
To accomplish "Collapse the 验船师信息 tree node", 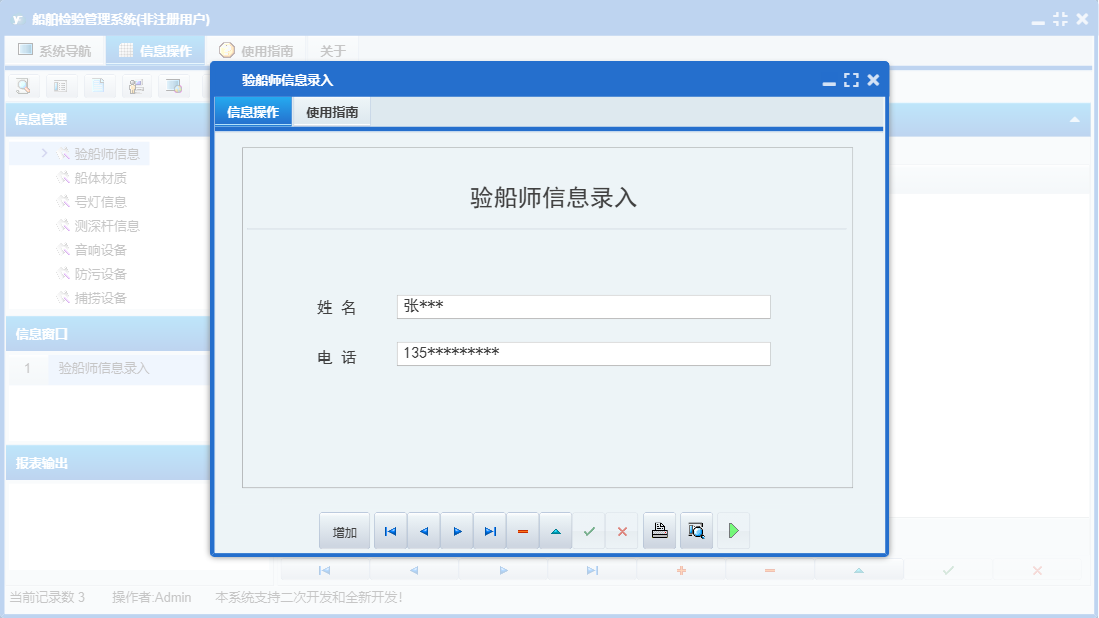I will pyautogui.click(x=43, y=152).
